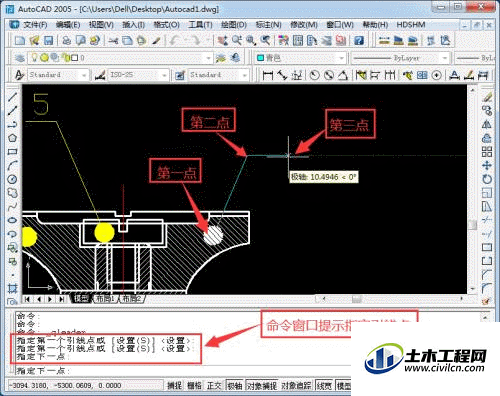This screenshot has width=500, height=396.
Task: Click the Match Properties brush icon
Action: (156, 41)
